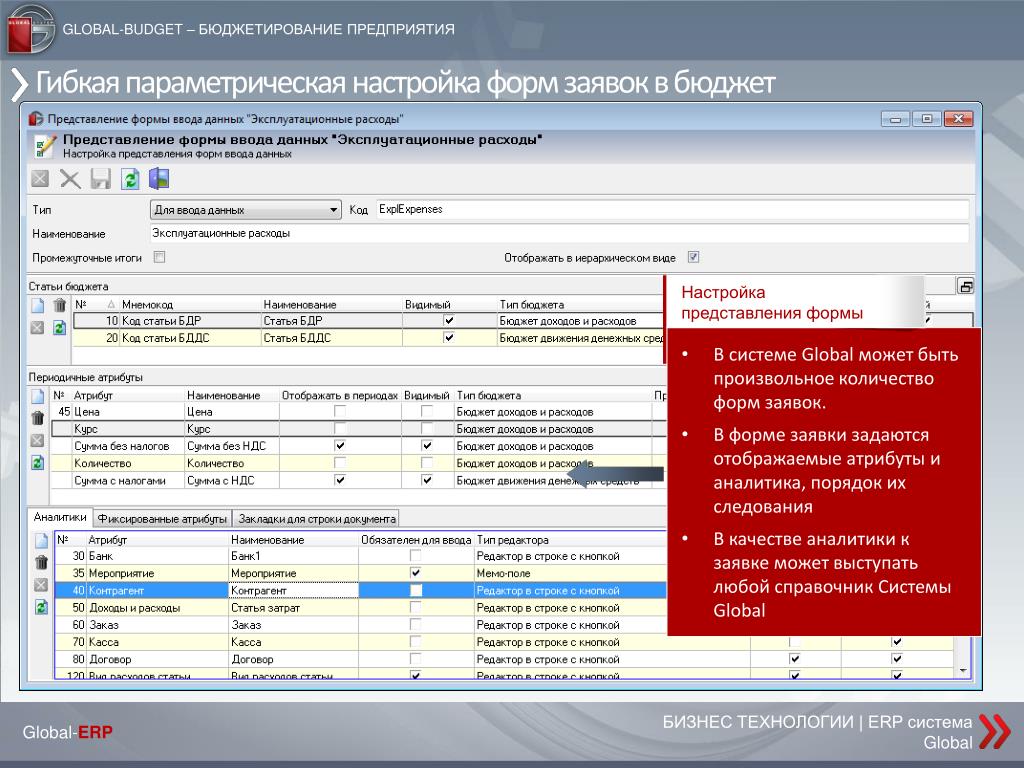The width and height of the screenshot is (1024, 768).
Task: Open Закладки для строки документа tab
Action: [x=317, y=519]
